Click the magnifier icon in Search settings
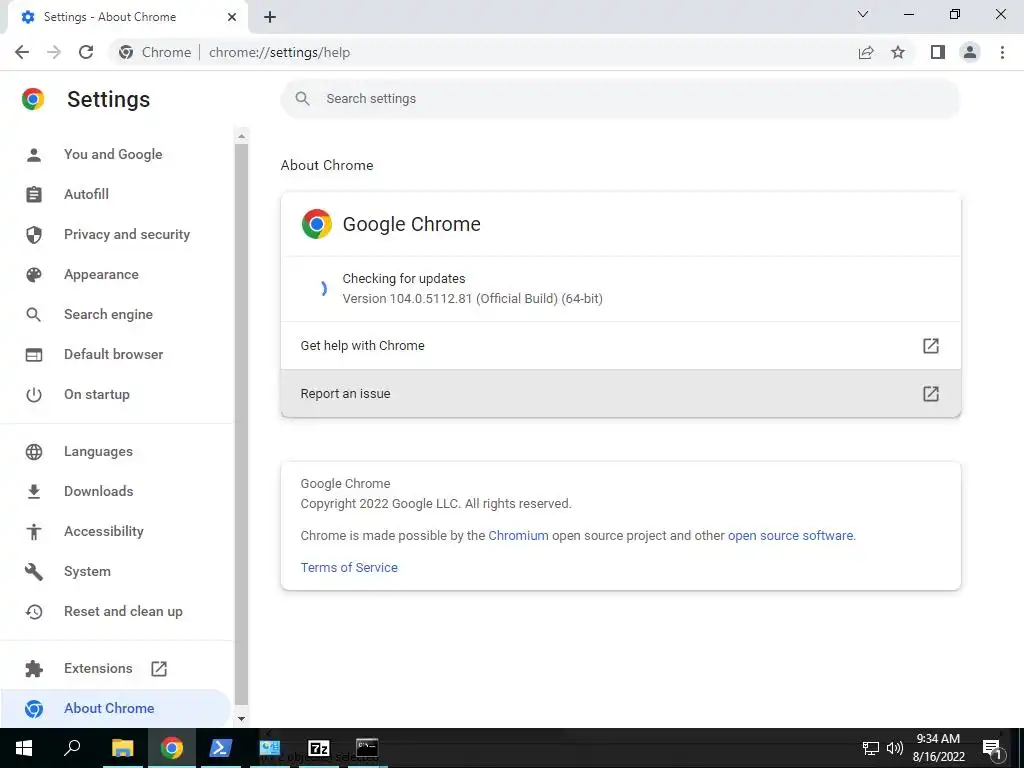 point(302,99)
